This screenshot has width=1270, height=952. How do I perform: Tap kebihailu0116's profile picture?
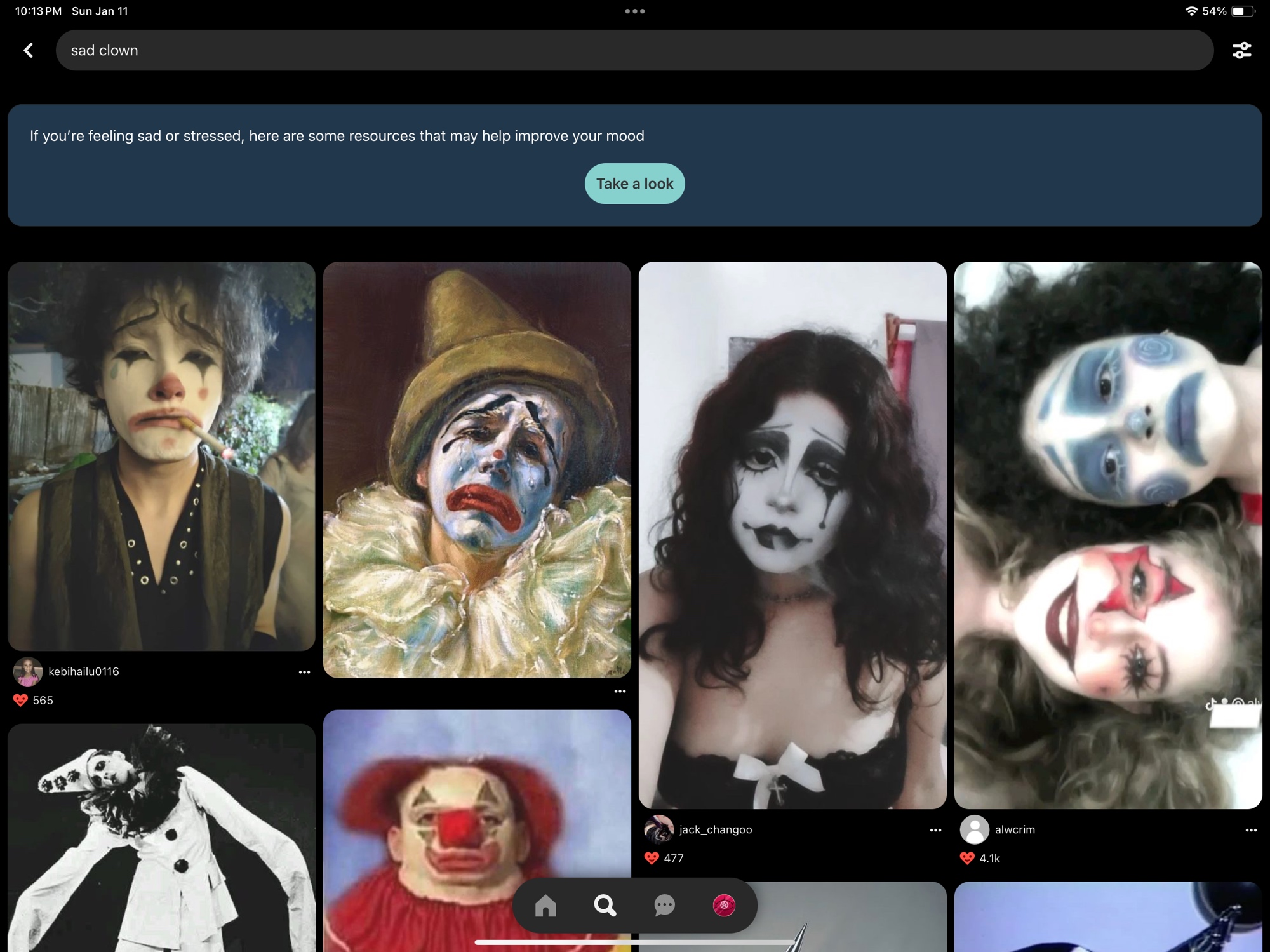28,672
